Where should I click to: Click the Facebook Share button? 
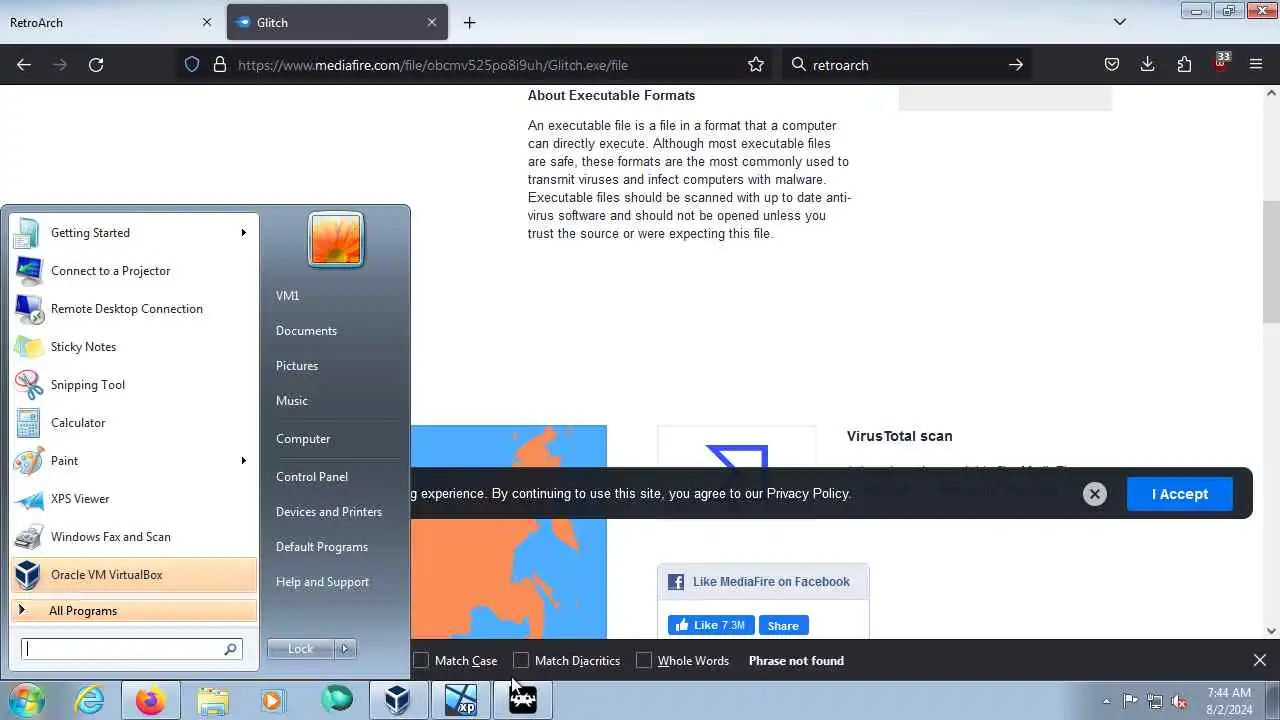(x=783, y=626)
